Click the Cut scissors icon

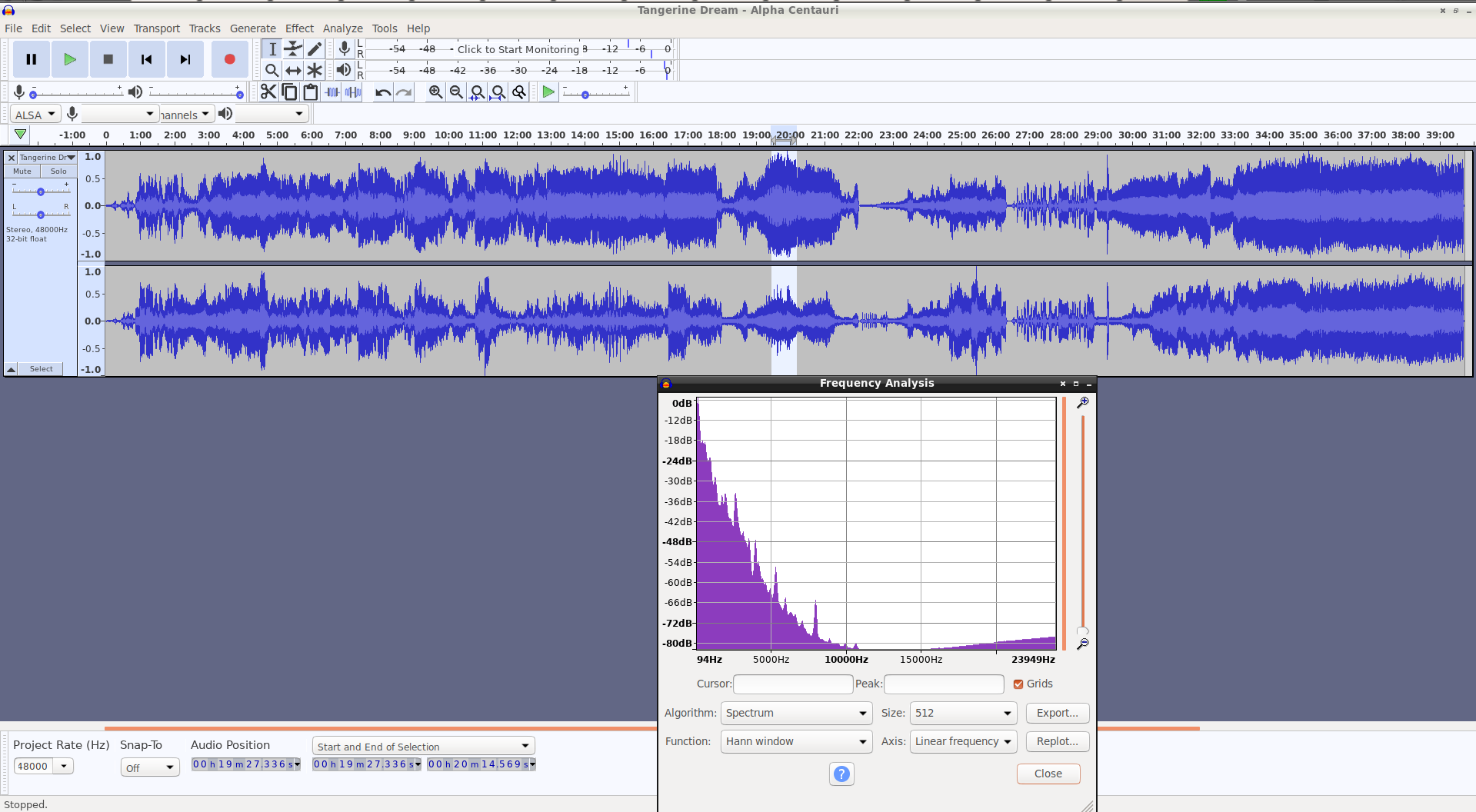268,92
